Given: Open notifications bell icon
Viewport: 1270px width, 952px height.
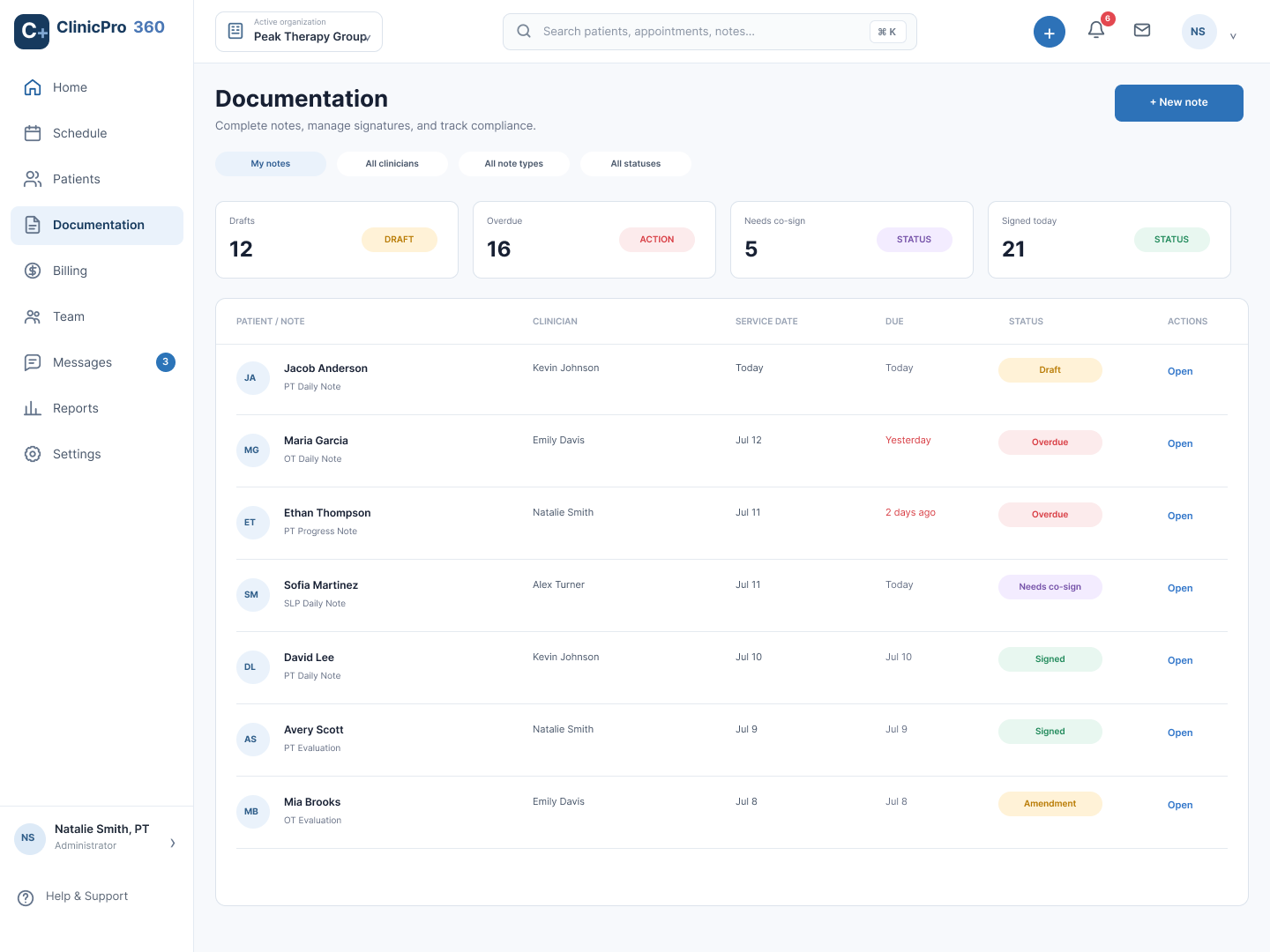Looking at the screenshot, I should pyautogui.click(x=1096, y=31).
